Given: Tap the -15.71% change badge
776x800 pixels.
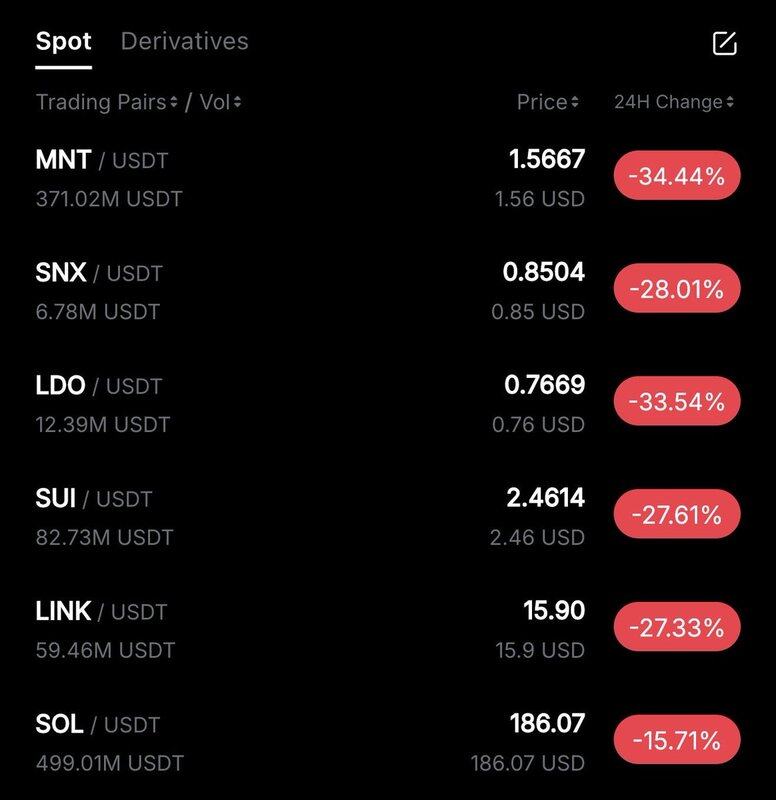Looking at the screenshot, I should [676, 741].
